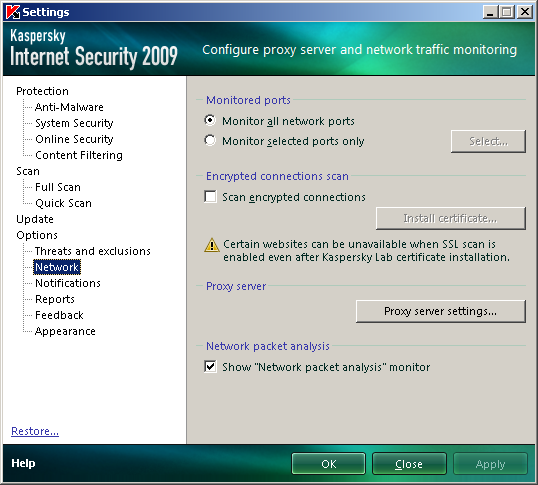Viewport: 538px width, 485px height.
Task: Click the Restore... link
Action: [x=35, y=431]
